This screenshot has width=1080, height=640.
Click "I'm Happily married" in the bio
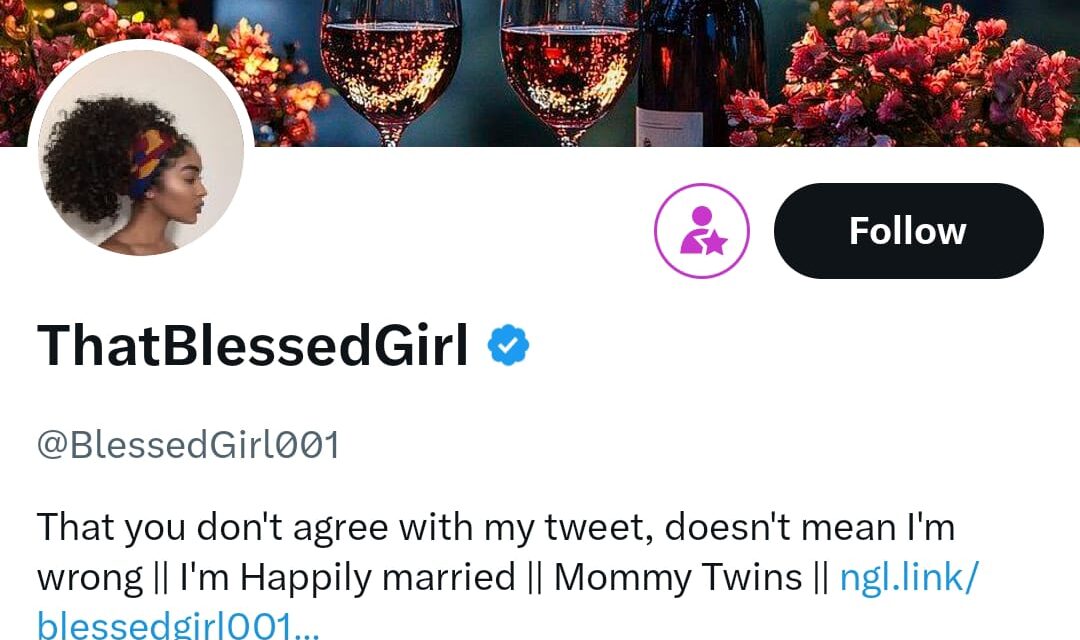(x=348, y=577)
